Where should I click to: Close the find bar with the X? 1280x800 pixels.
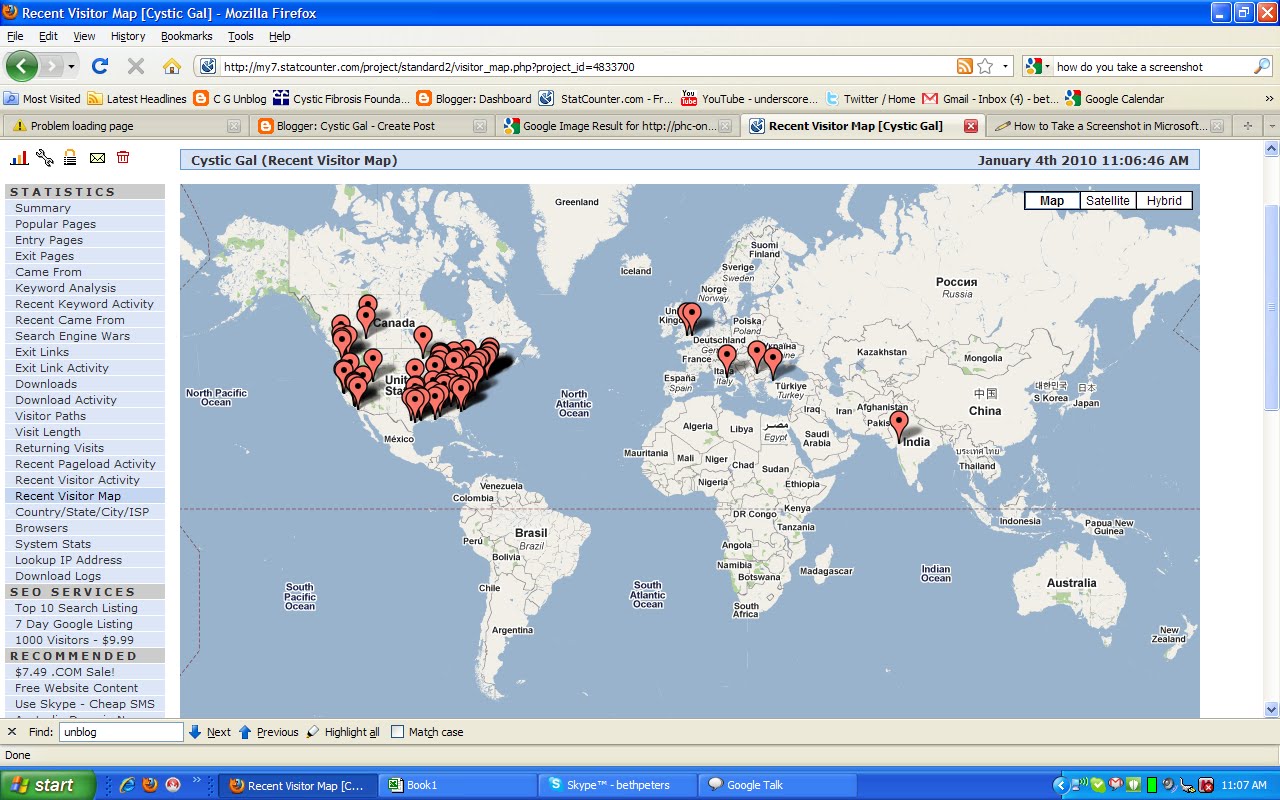click(12, 732)
